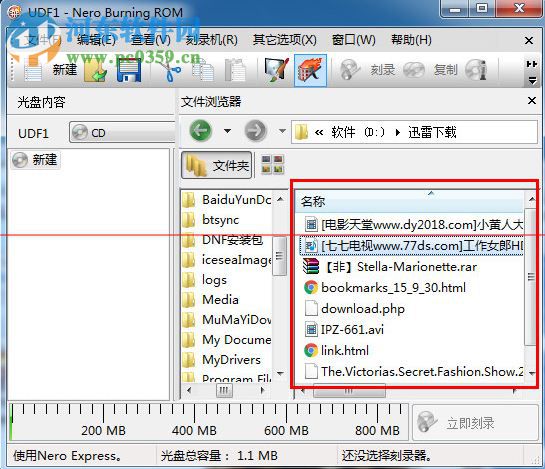Select the logs folder

click(x=205, y=280)
